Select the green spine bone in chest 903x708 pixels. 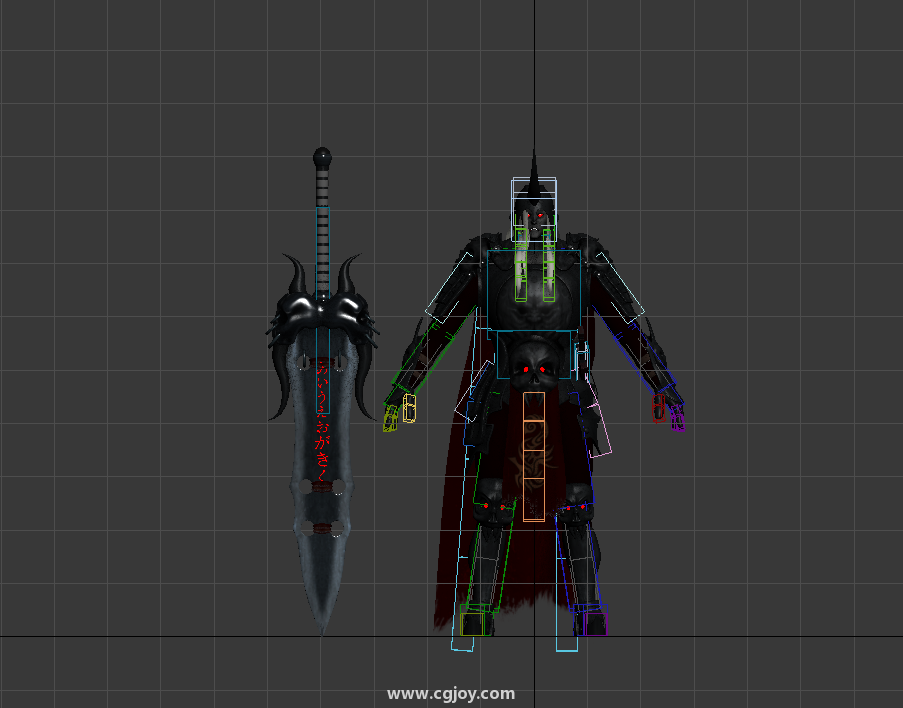521,265
